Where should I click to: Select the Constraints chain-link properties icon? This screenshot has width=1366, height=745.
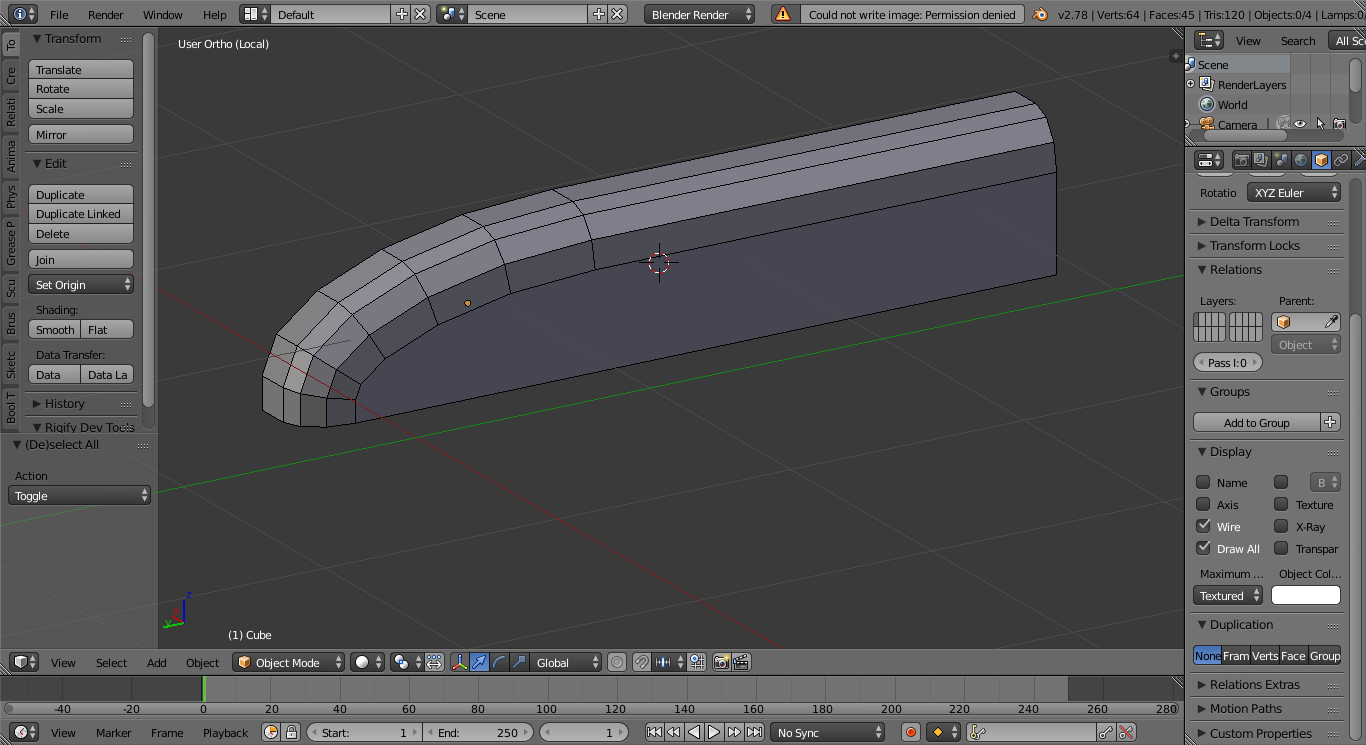1341,160
